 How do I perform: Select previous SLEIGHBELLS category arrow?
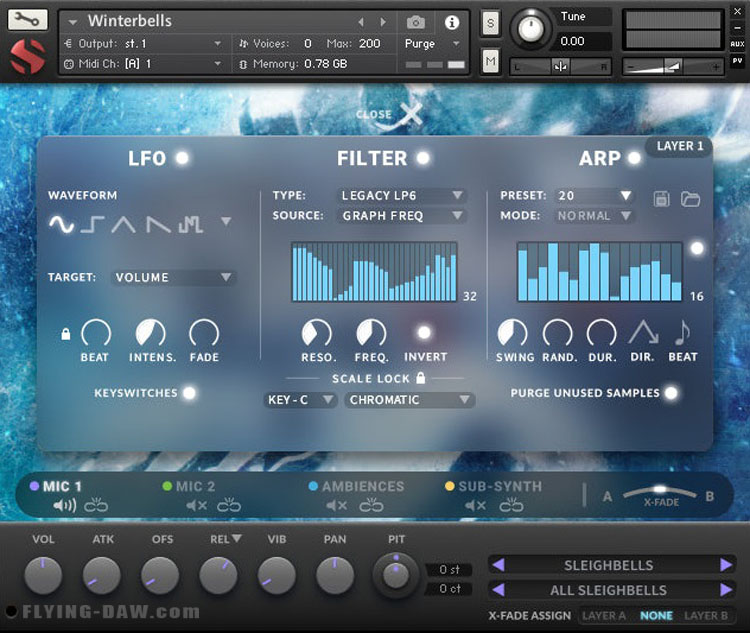coord(498,565)
